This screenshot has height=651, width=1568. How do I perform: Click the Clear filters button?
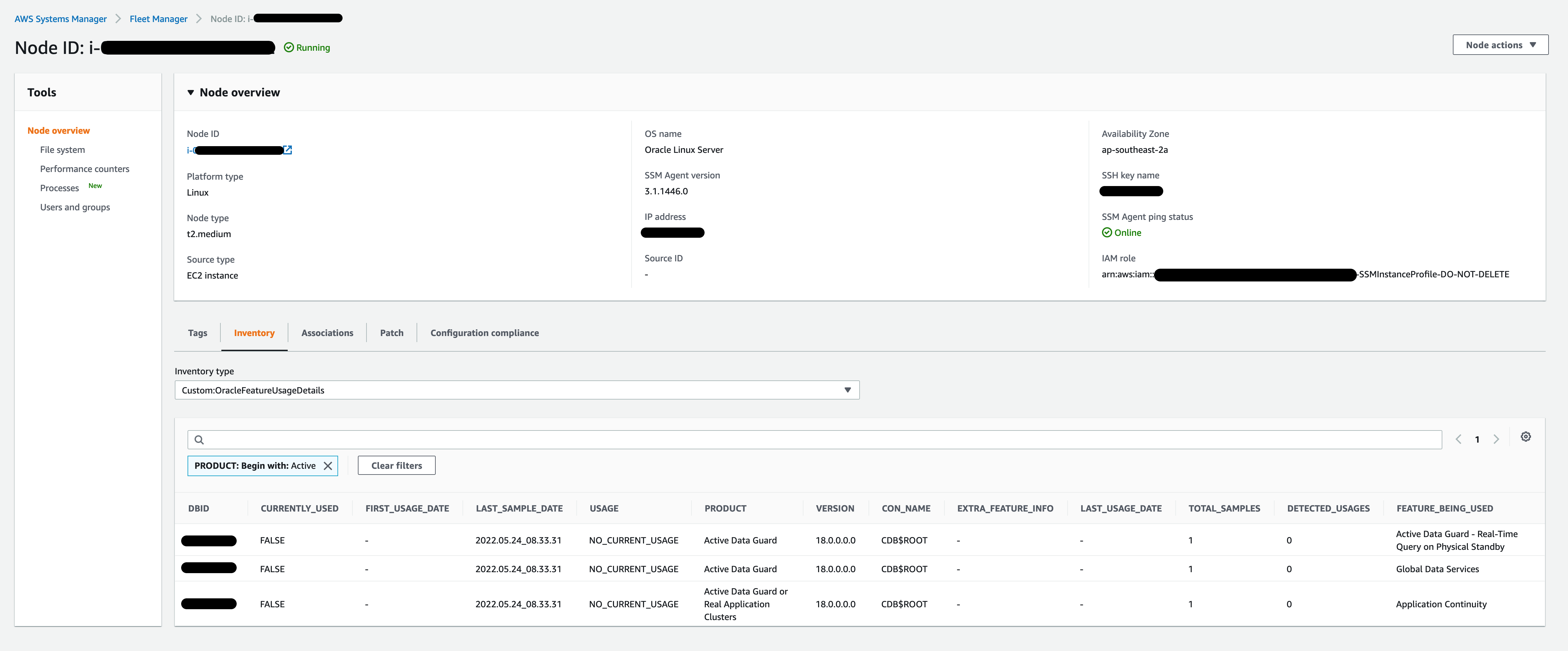coord(396,465)
